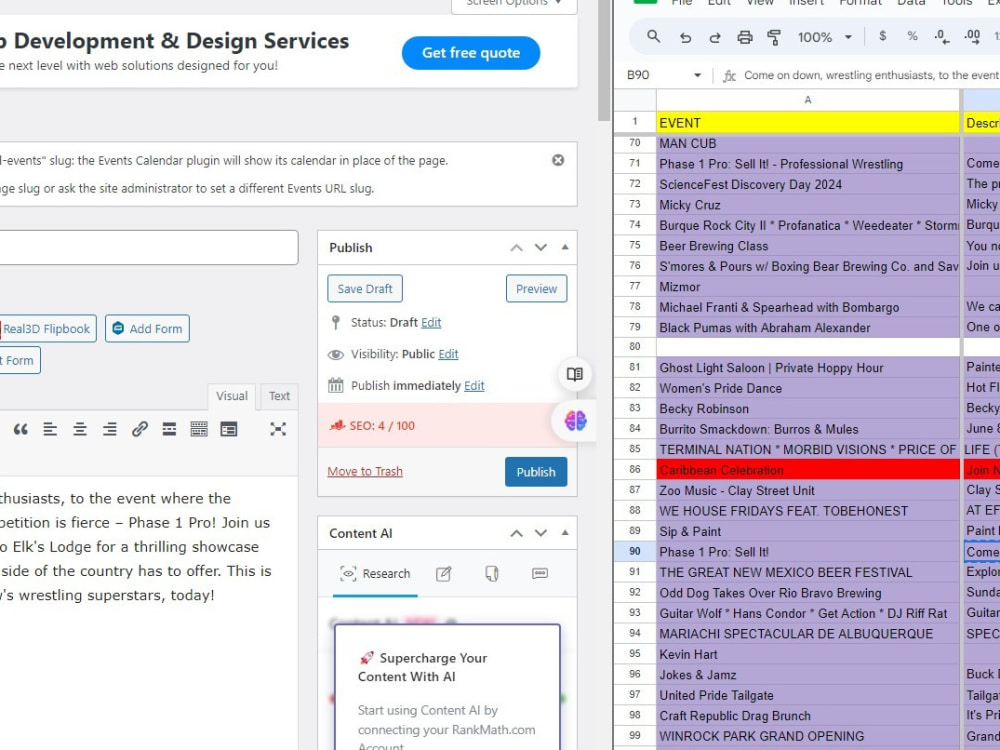Edit the post status
This screenshot has height=750, width=1000.
431,323
